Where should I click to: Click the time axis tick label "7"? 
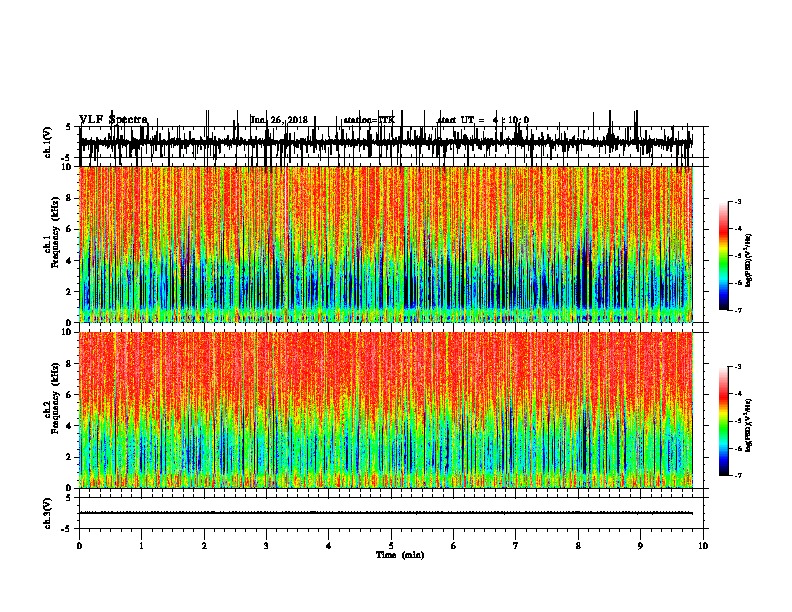(x=516, y=545)
